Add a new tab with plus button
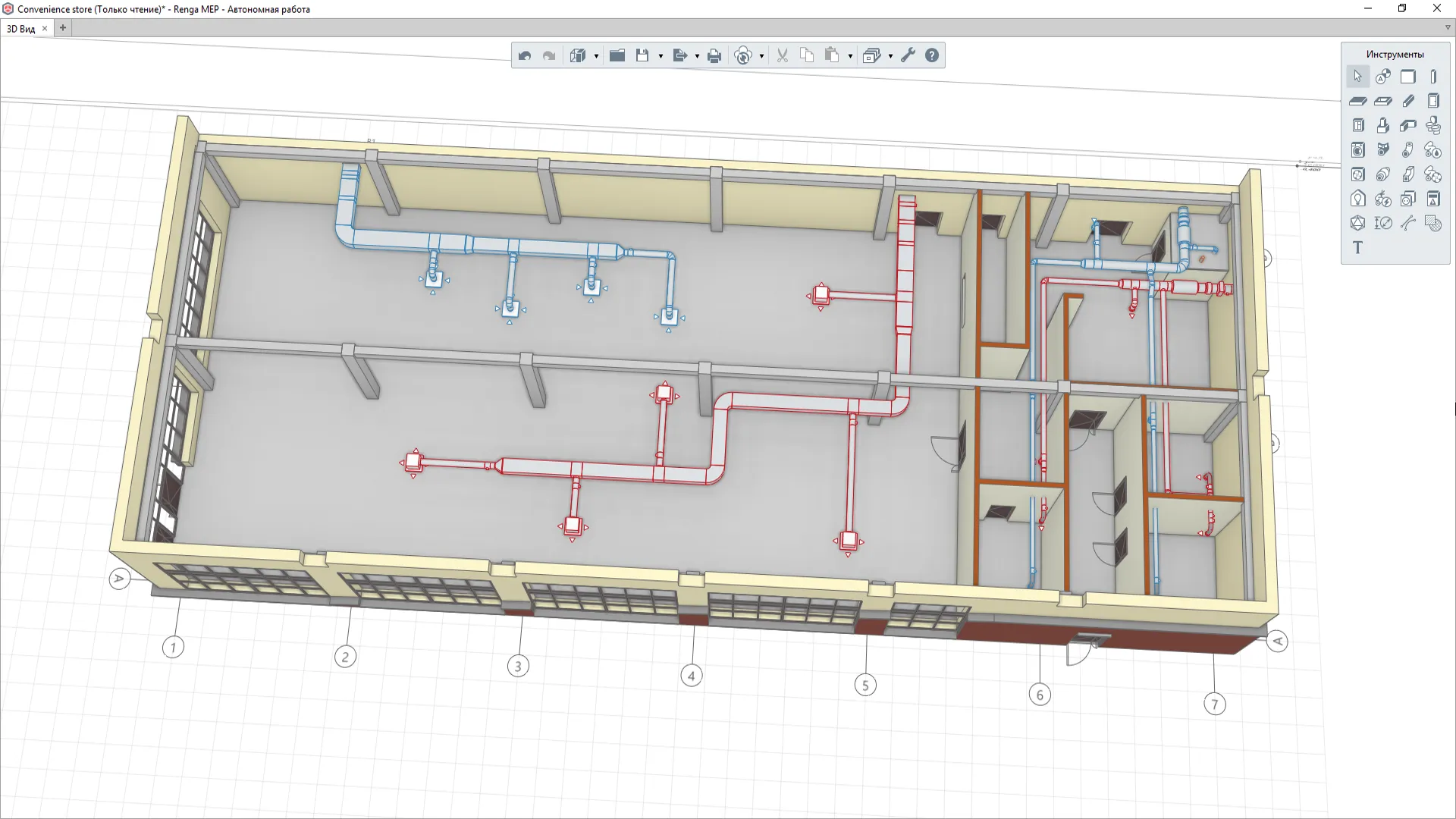Viewport: 1456px width, 819px height. click(x=63, y=28)
